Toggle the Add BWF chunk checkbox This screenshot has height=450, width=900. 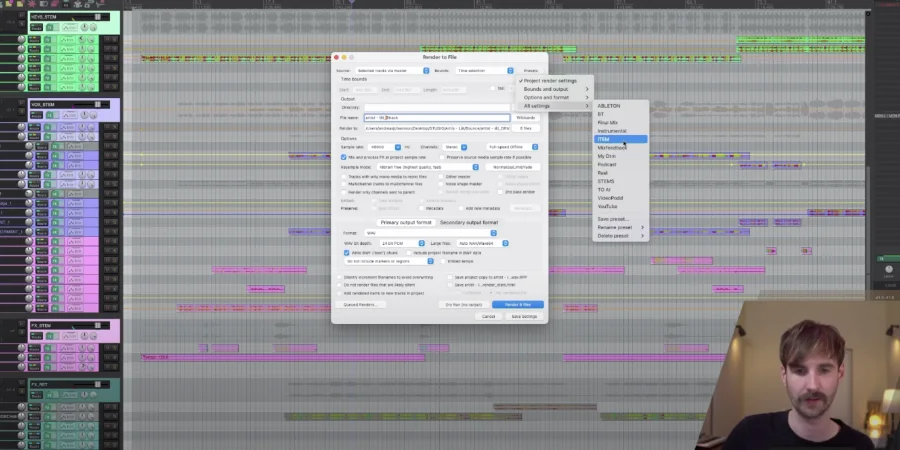point(346,253)
